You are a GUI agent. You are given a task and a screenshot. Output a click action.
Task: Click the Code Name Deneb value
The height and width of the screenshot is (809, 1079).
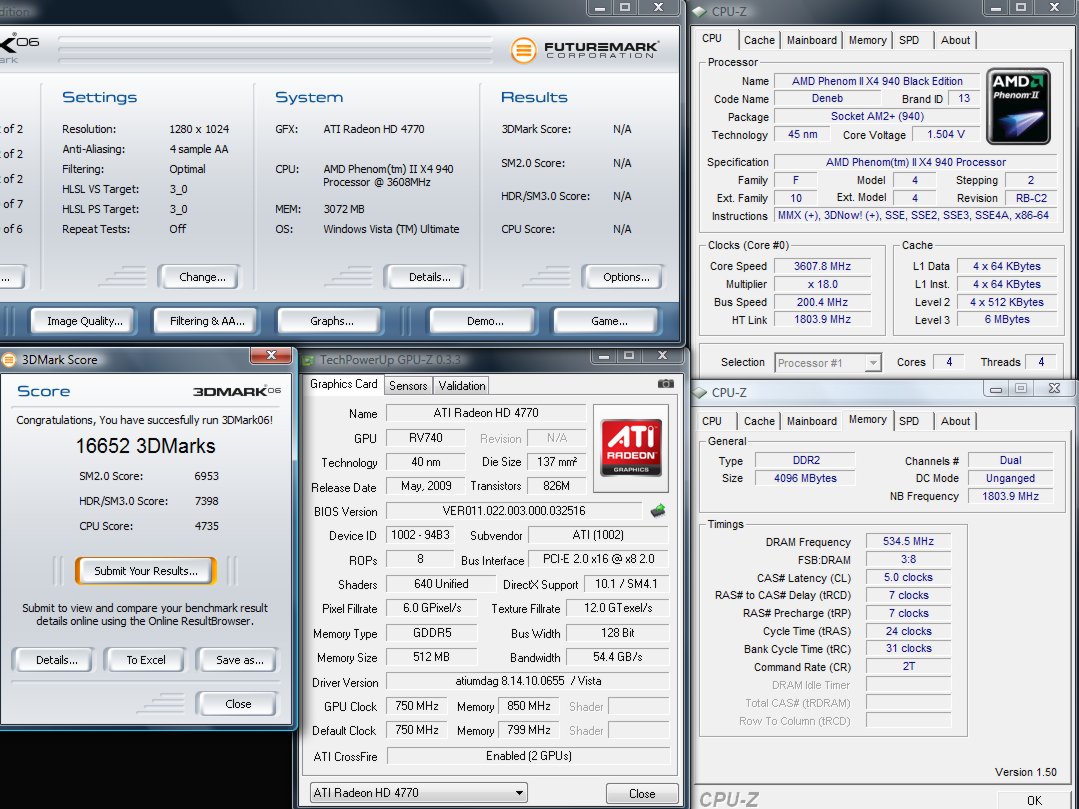pos(827,98)
